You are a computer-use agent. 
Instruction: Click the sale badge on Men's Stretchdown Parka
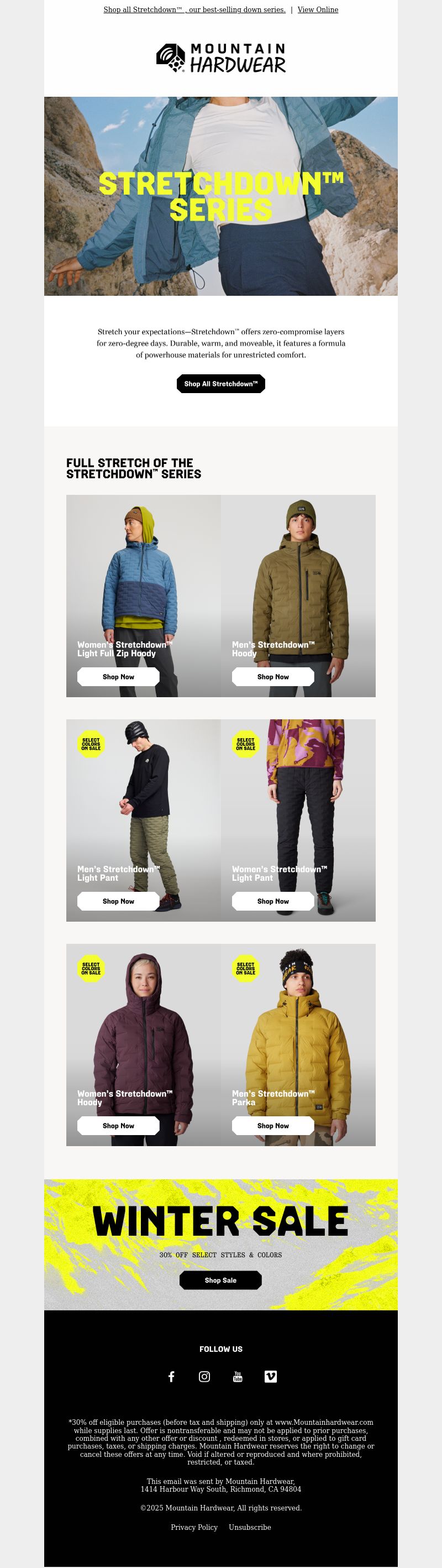point(246,969)
